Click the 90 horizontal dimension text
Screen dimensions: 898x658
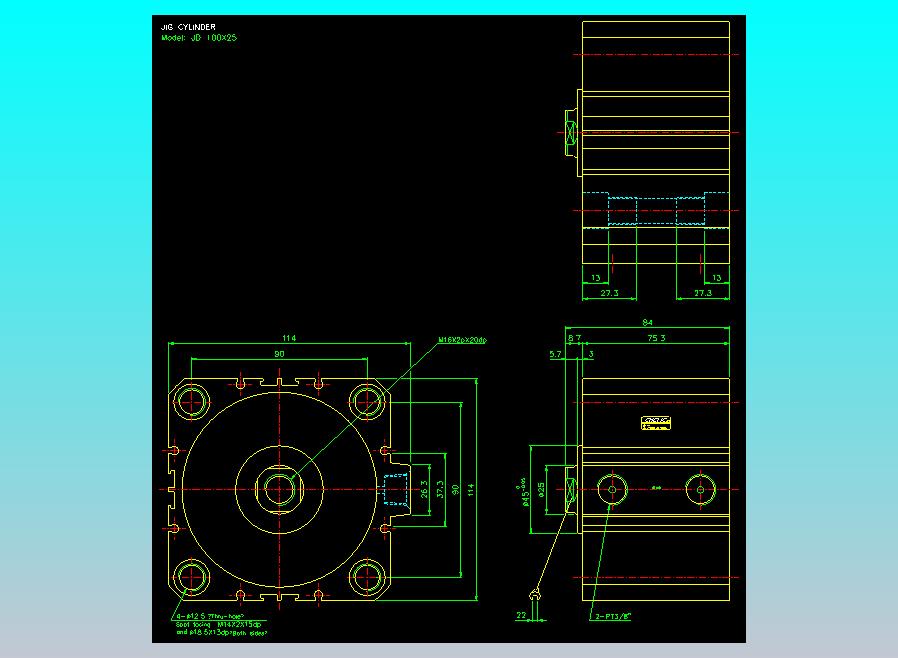coord(279,354)
